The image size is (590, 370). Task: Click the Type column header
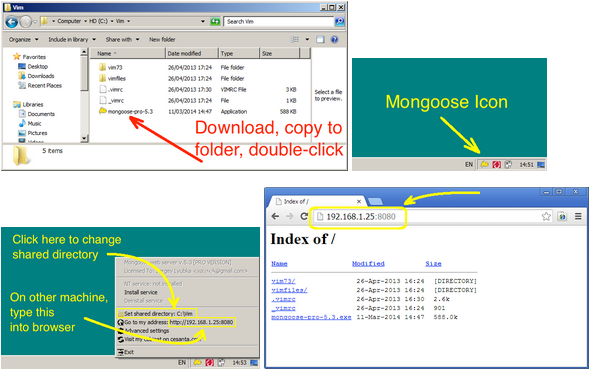coord(239,53)
